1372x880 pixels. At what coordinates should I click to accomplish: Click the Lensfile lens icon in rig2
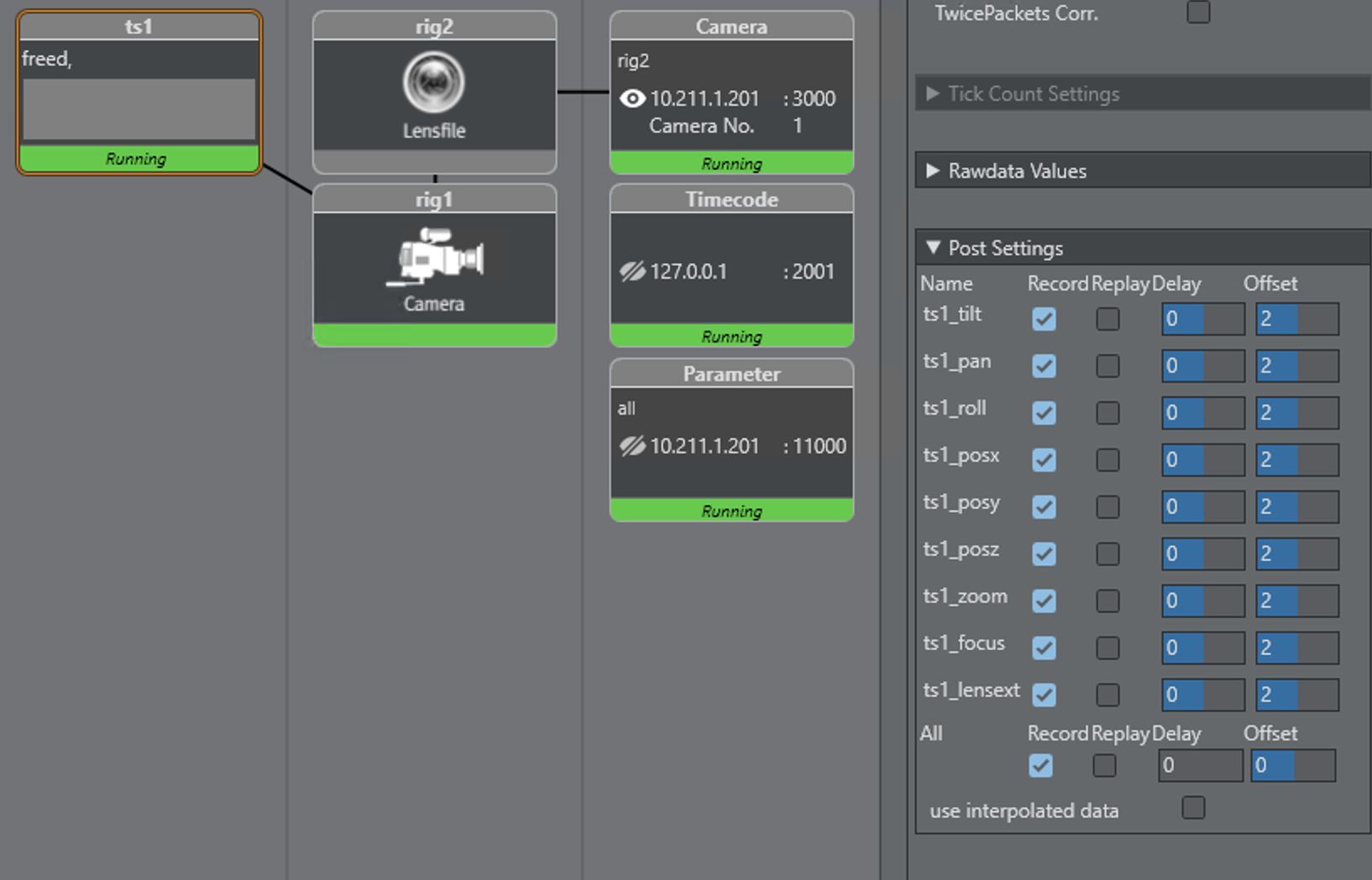coord(433,83)
